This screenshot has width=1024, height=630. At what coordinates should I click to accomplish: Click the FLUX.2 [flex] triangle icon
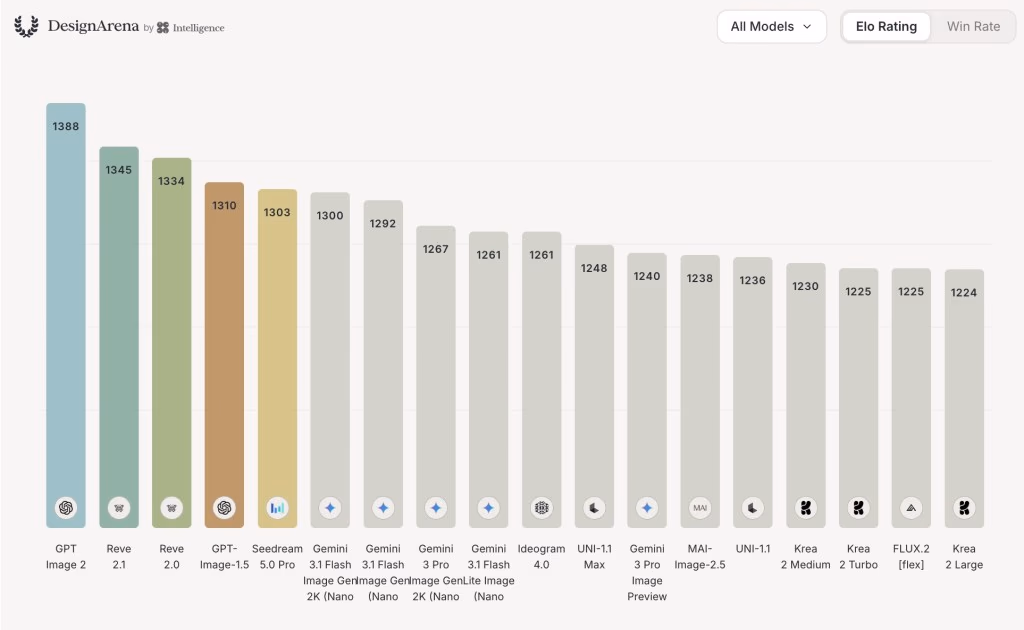point(911,507)
